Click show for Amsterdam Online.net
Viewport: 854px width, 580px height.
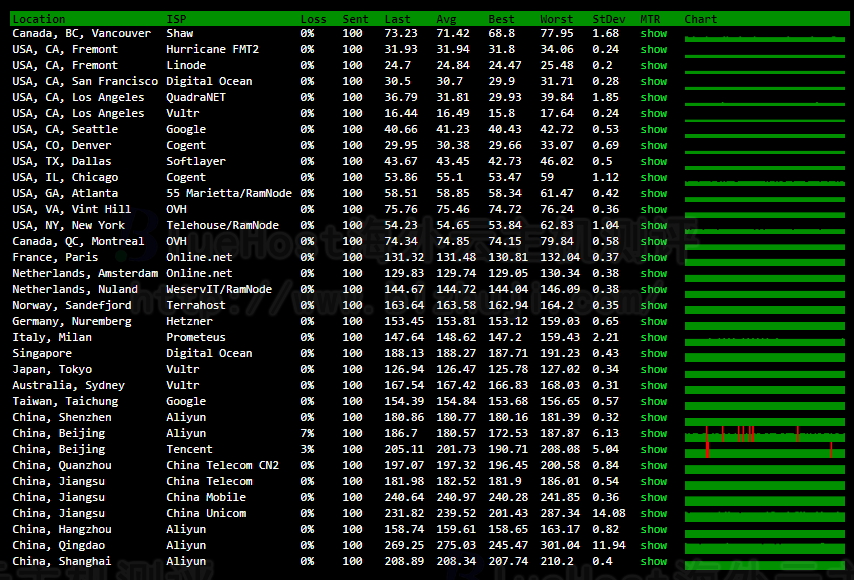654,273
